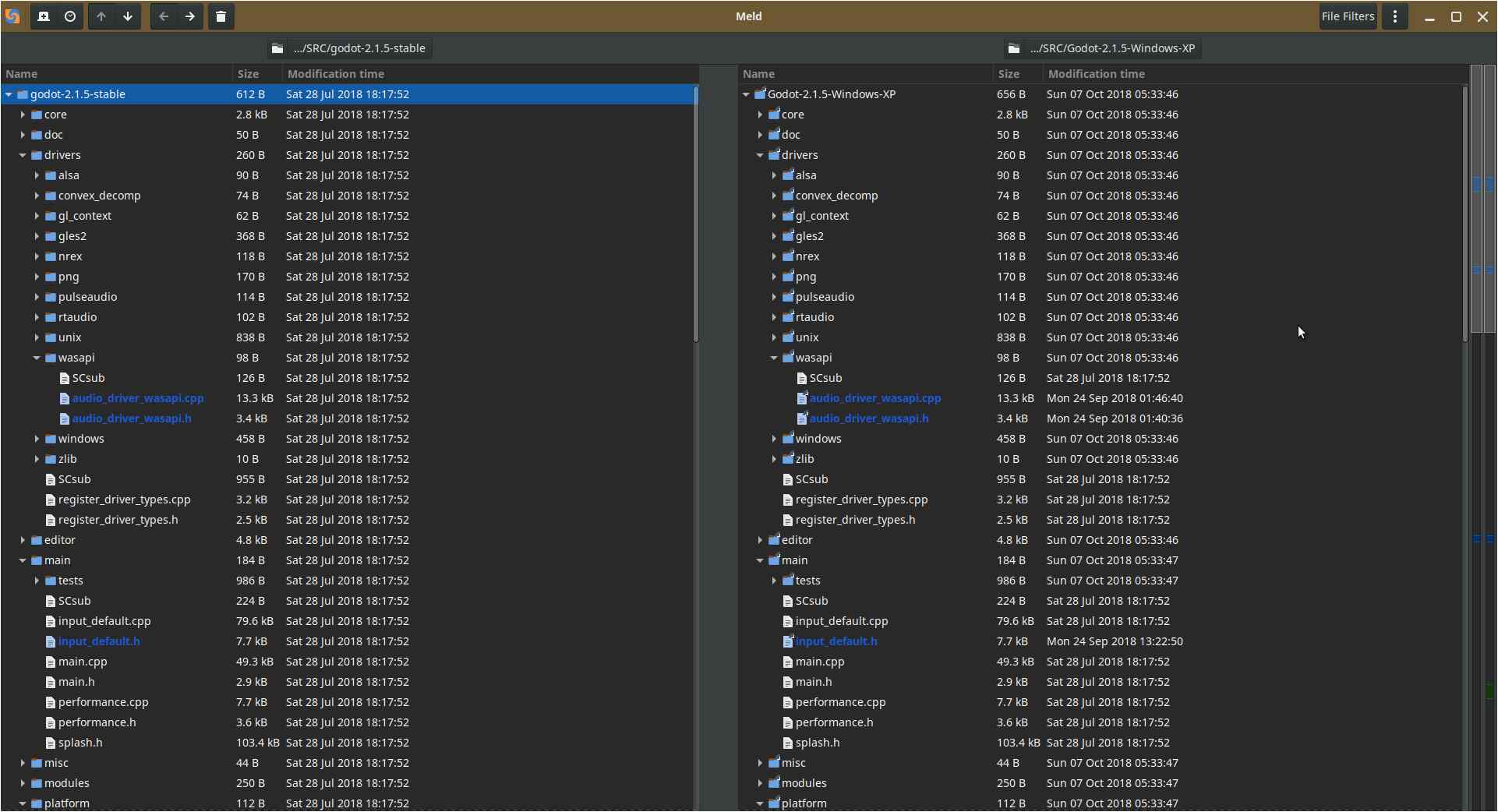This screenshot has width=1498, height=812.
Task: Expand the core folder in left pane
Action: tap(23, 115)
